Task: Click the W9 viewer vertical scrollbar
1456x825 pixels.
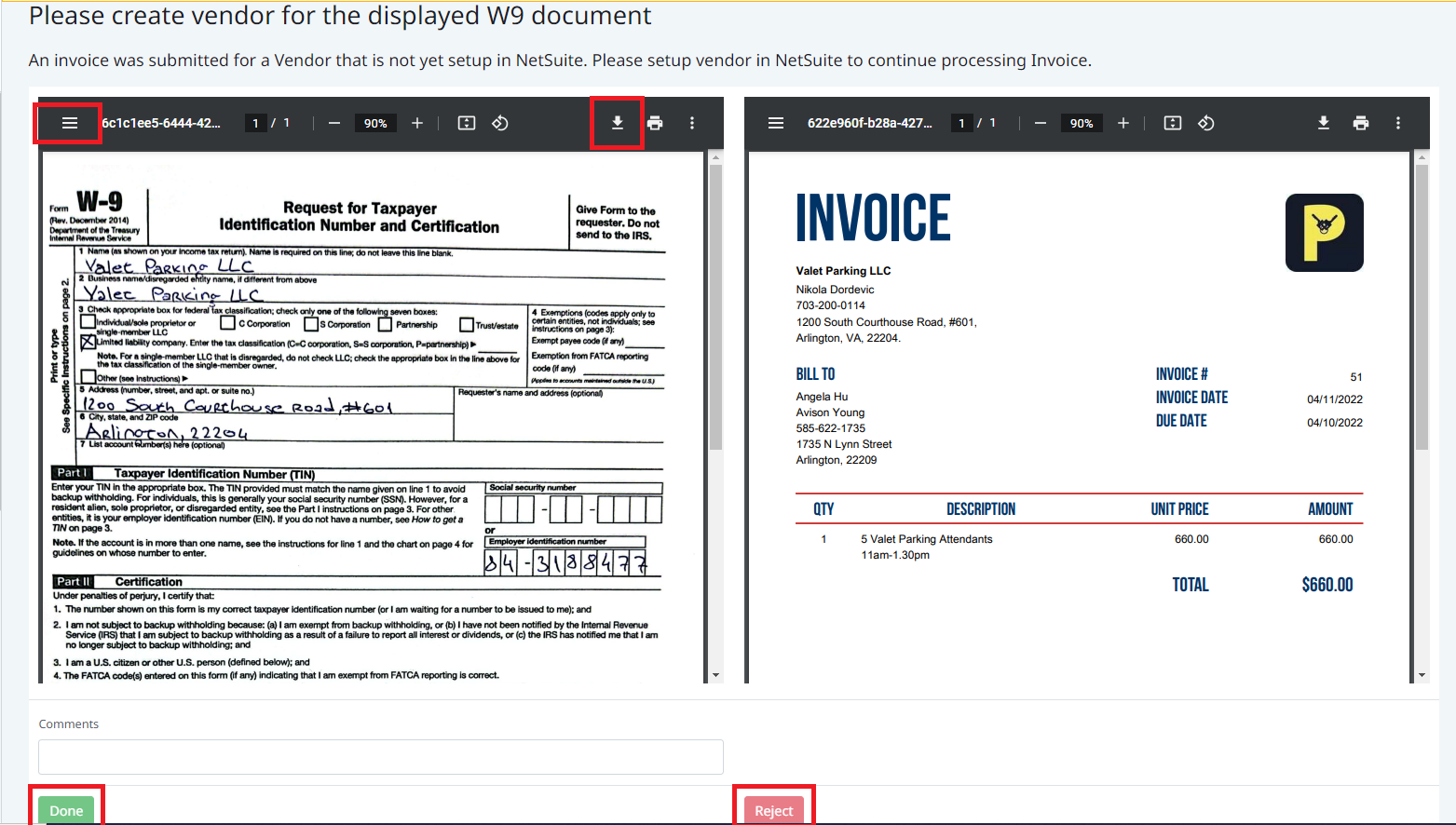Action: point(715,417)
